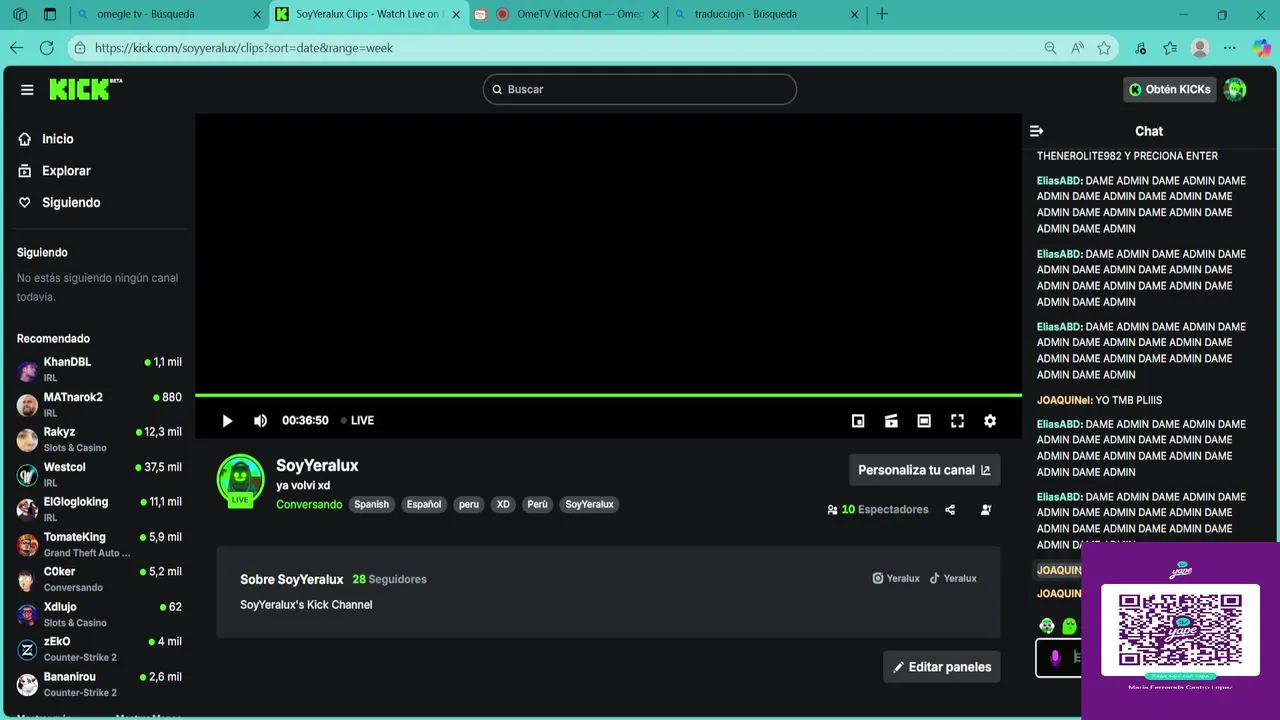This screenshot has height=720, width=1280.
Task: Click the read aloud icon
Action: point(1077,48)
